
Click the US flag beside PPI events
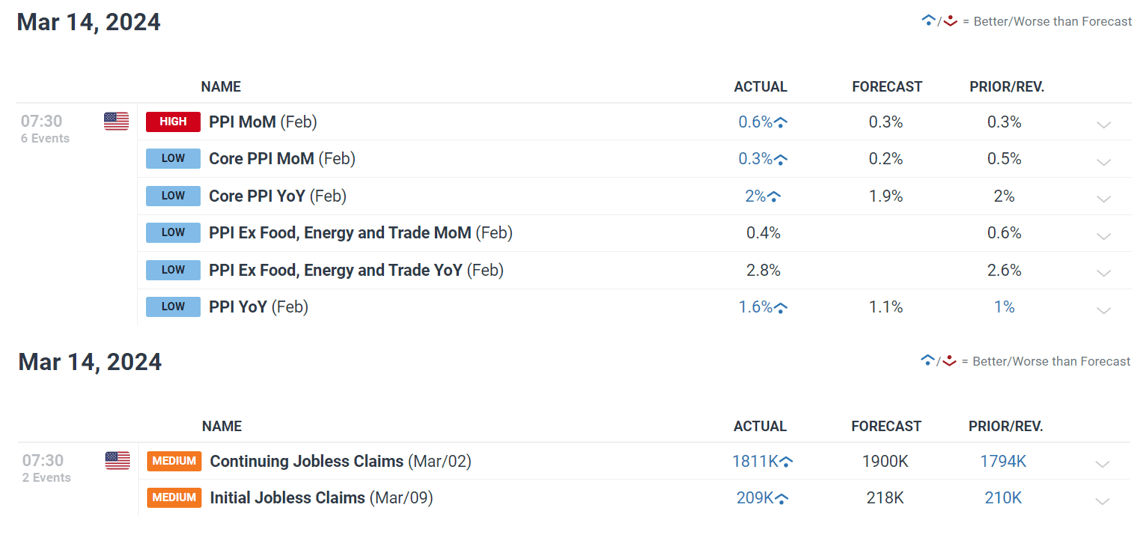pos(116,121)
